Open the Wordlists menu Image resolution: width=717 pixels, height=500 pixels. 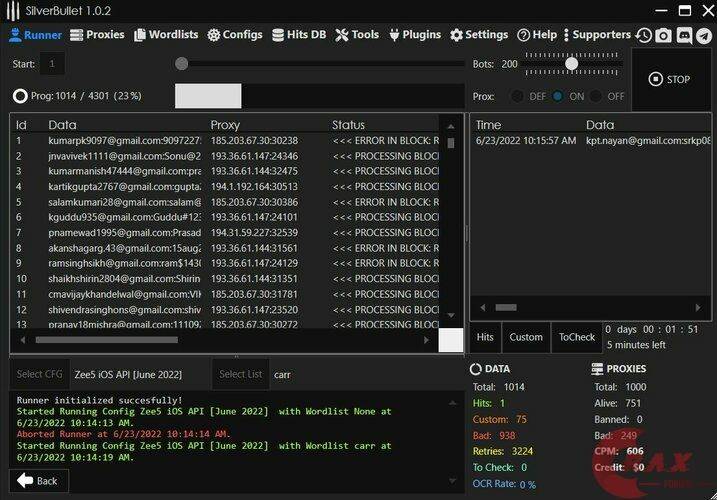pos(166,35)
